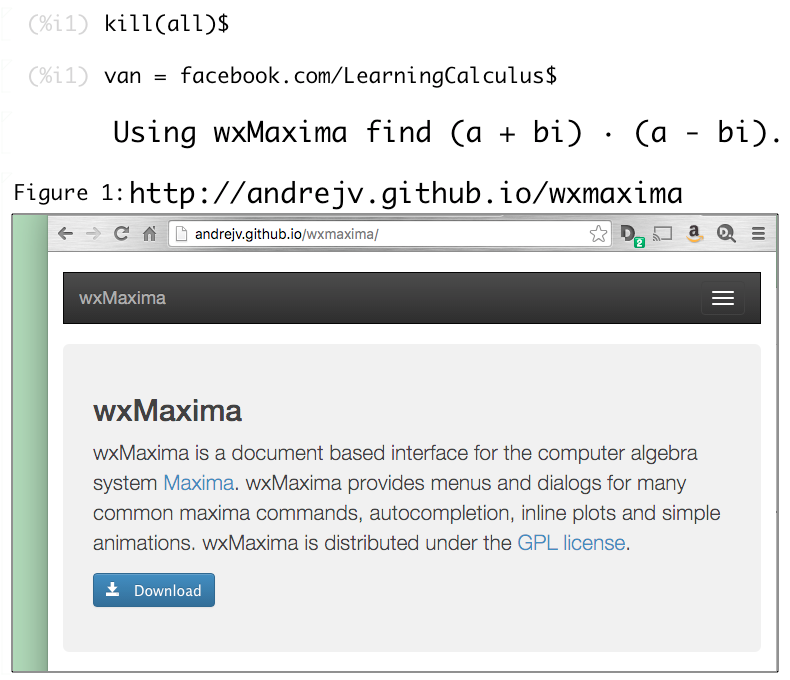The width and height of the screenshot is (790, 680).
Task: Click the page document icon in address bar
Action: tap(181, 234)
